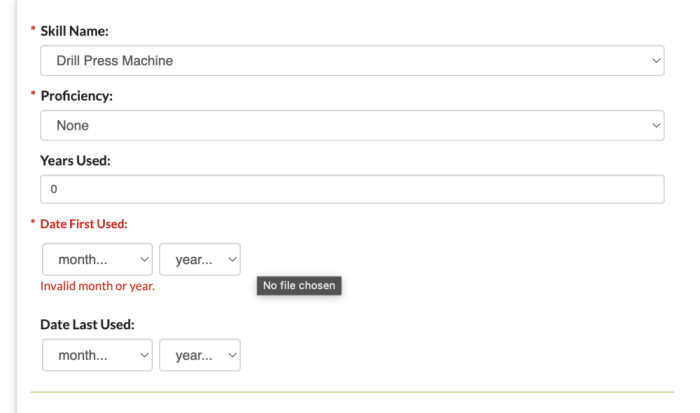Screen dimensions: 700x413
Task: Click the red Date First Used label
Action: tap(83, 224)
